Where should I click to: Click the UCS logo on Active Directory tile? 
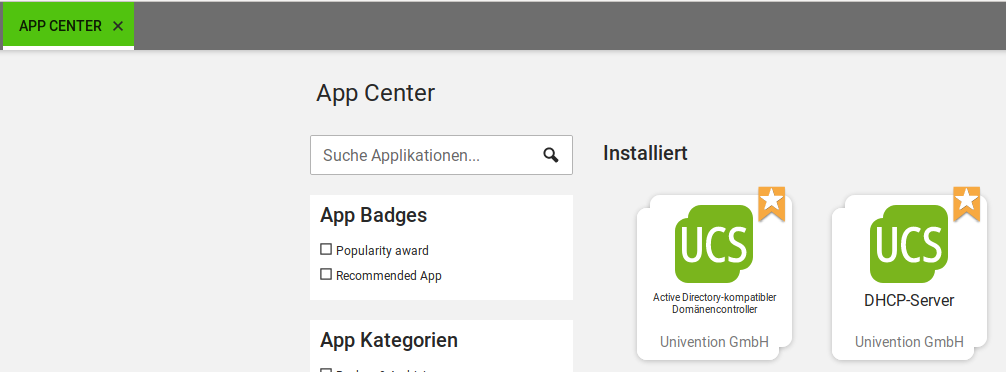click(714, 244)
